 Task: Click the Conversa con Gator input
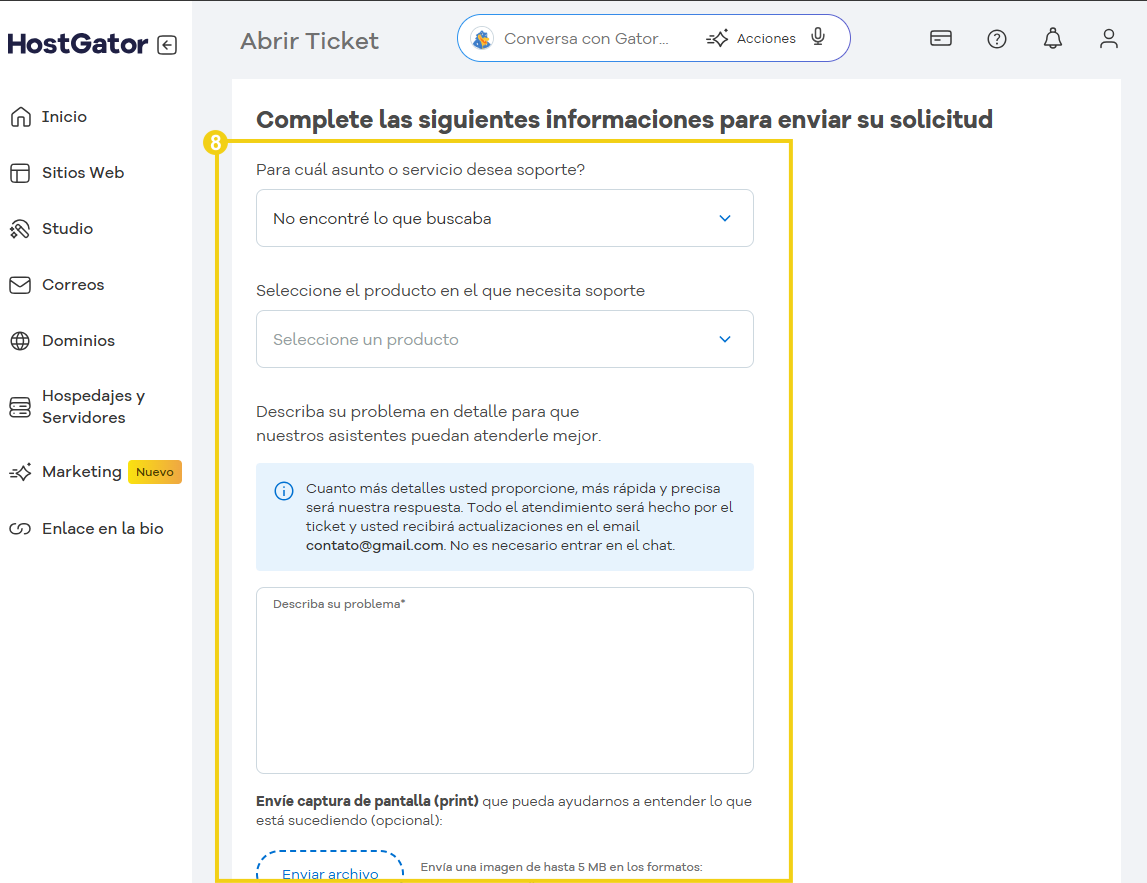[586, 39]
